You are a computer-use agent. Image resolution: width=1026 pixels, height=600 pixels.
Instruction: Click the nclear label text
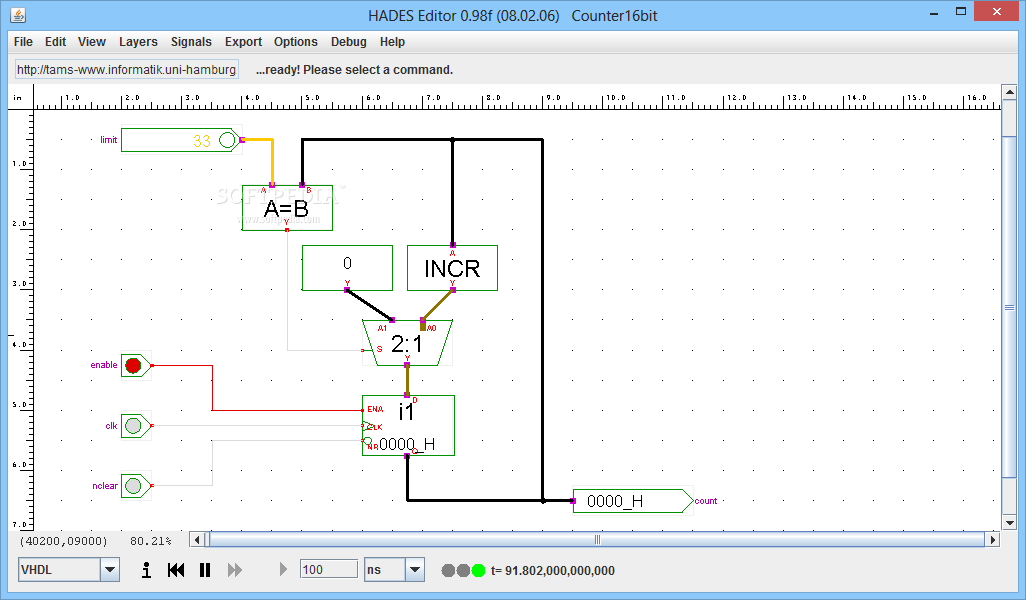click(105, 486)
